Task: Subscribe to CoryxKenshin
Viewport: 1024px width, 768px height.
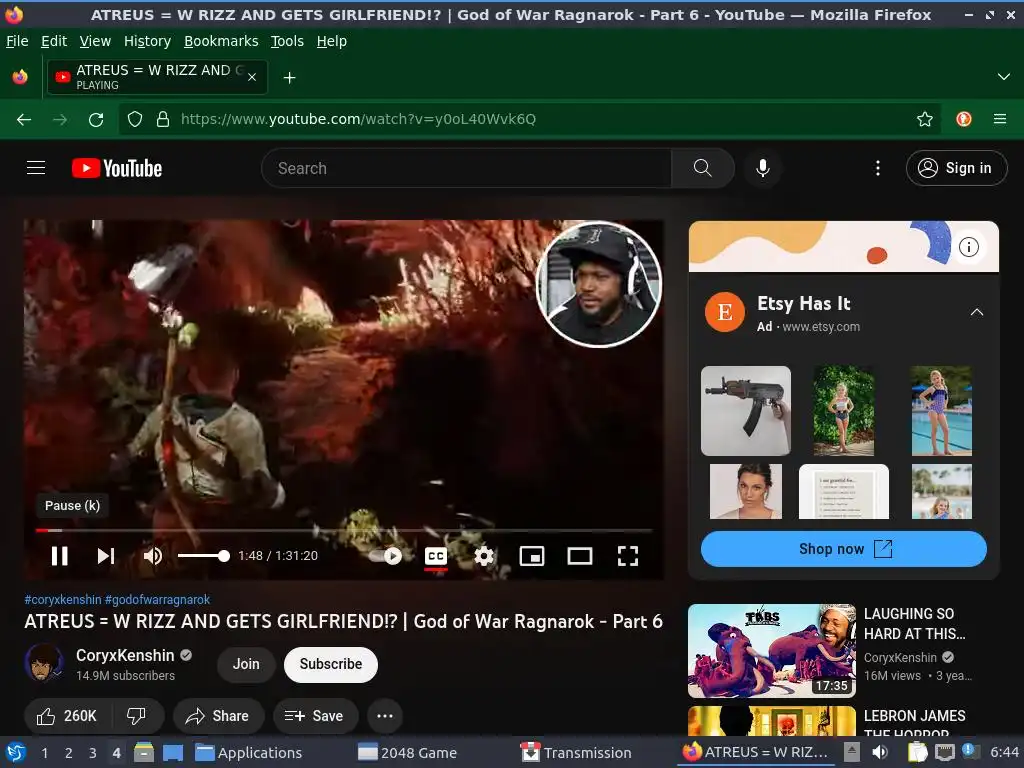Action: tap(330, 664)
